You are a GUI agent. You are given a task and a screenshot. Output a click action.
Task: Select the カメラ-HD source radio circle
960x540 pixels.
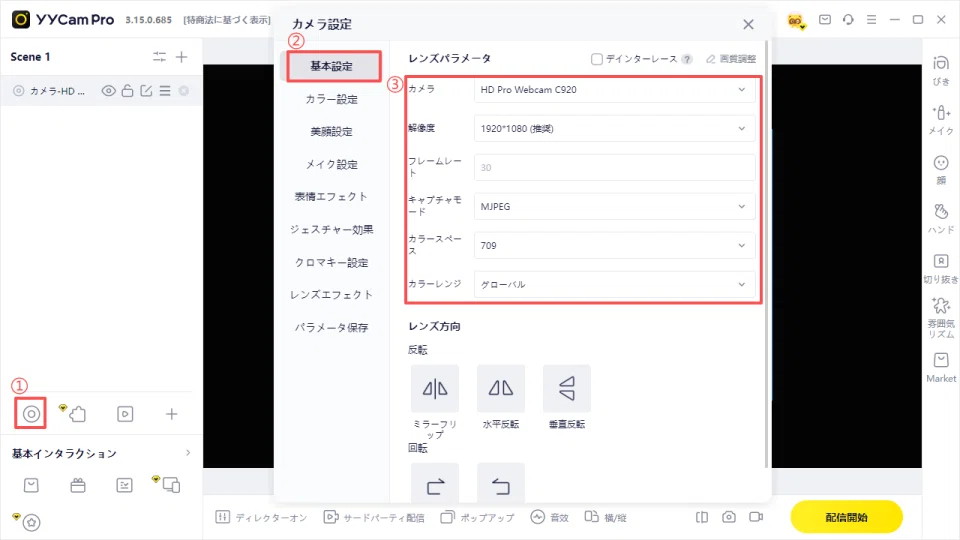click(x=19, y=91)
